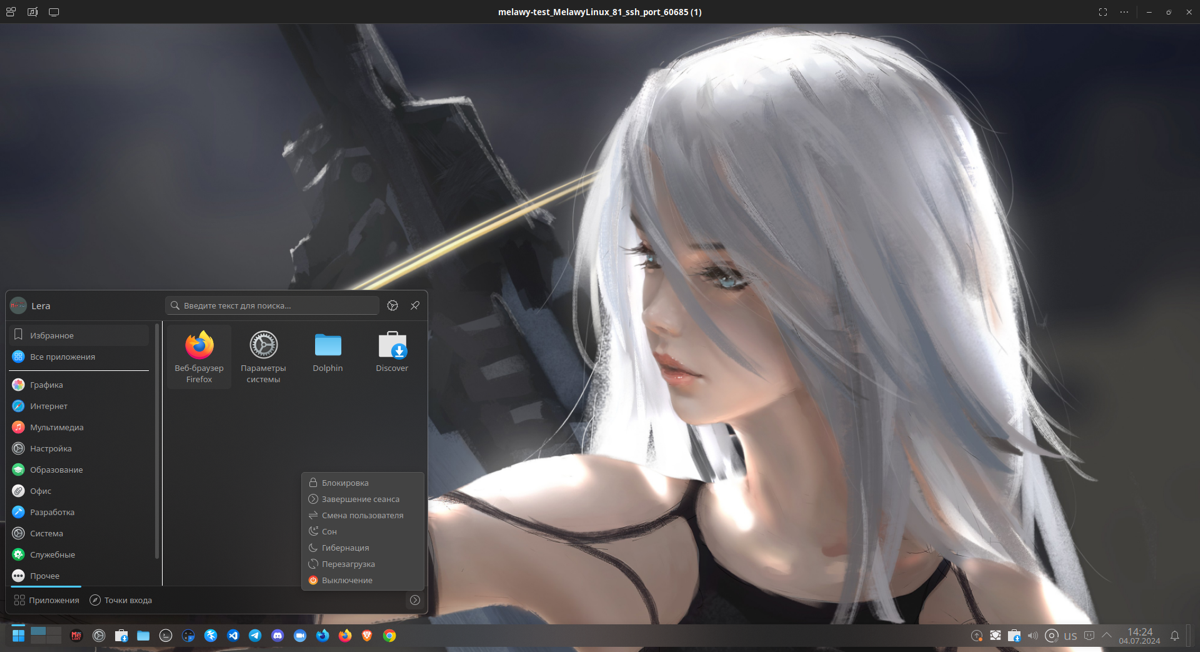The height and width of the screenshot is (652, 1200).
Task: Open the Графика category
Action: pos(79,385)
